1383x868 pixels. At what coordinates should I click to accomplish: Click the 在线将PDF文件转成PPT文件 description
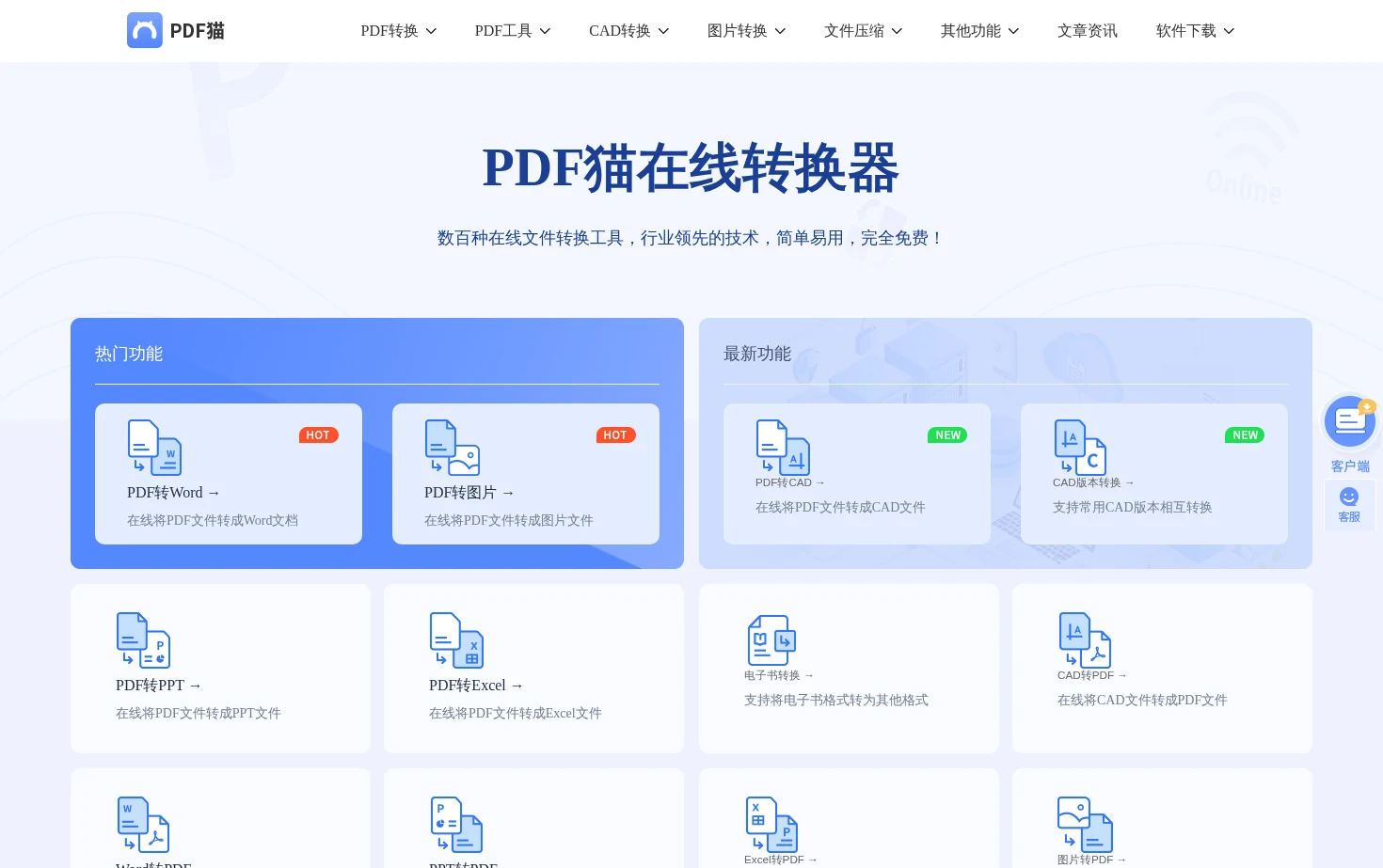199,714
